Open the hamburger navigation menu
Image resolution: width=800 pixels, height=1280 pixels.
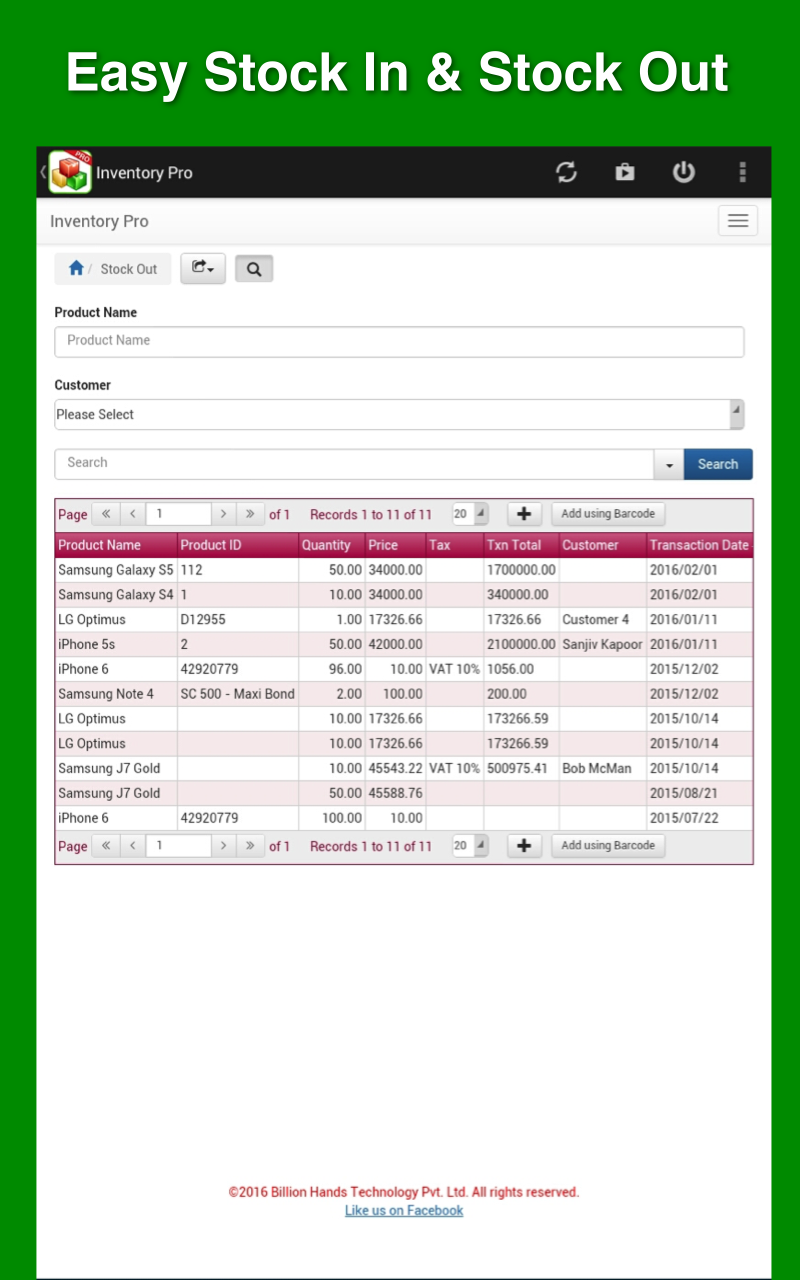point(738,221)
